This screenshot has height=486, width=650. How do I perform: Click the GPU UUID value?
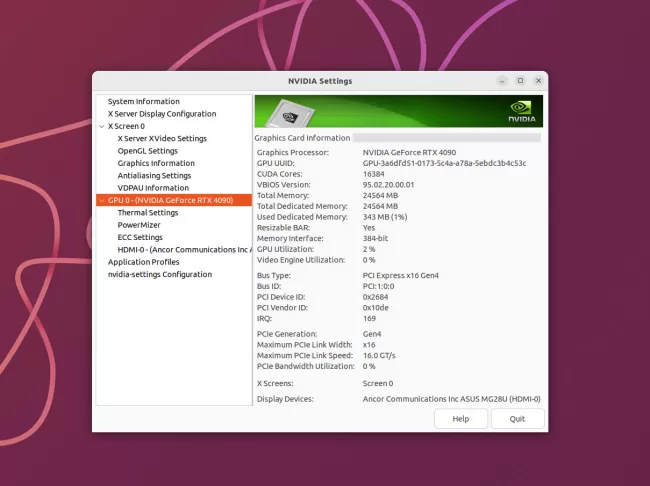point(444,163)
